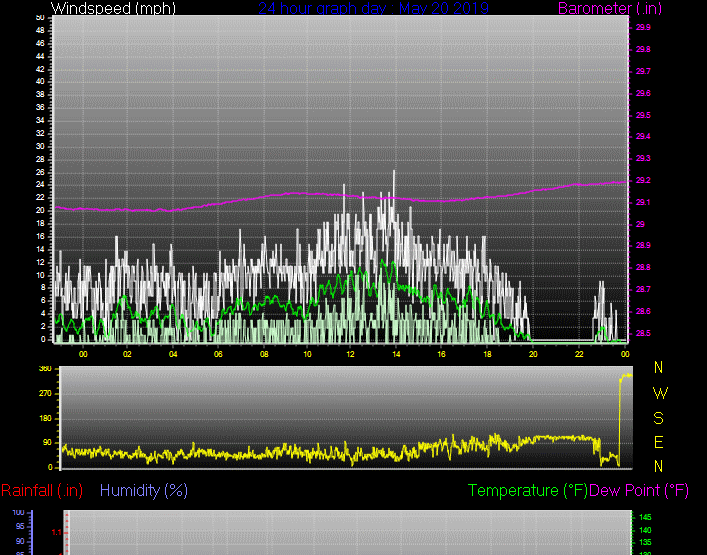Click the 4 tick on windspeed axis
Viewport: 707px width, 555px height.
click(x=43, y=313)
